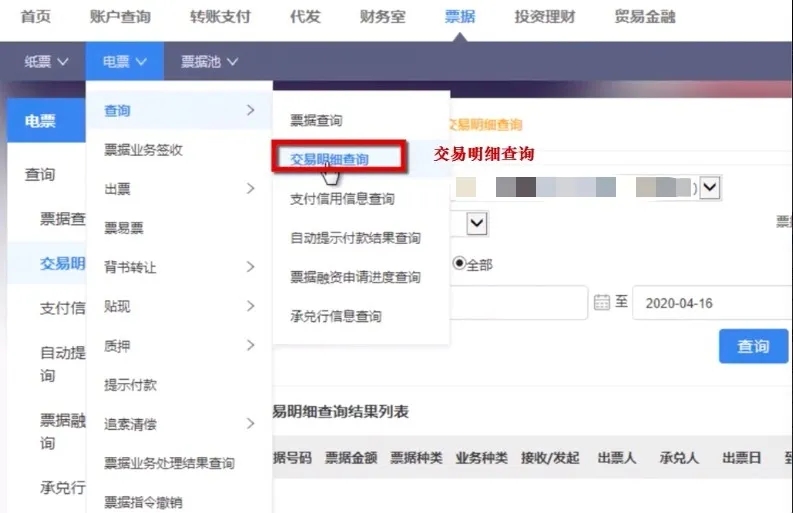Screen dimensions: 793x513
Task: Open 查询 submenu in the dropdown
Action: 179,110
